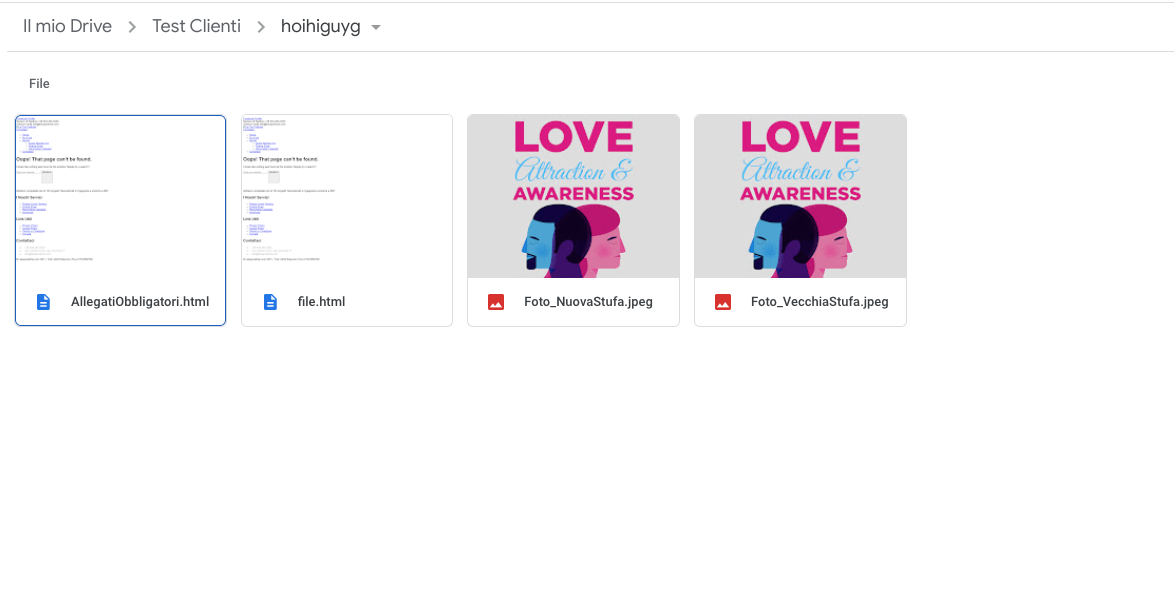Click the AllegatiObbligatori.html file name
The image size is (1174, 596).
(140, 302)
